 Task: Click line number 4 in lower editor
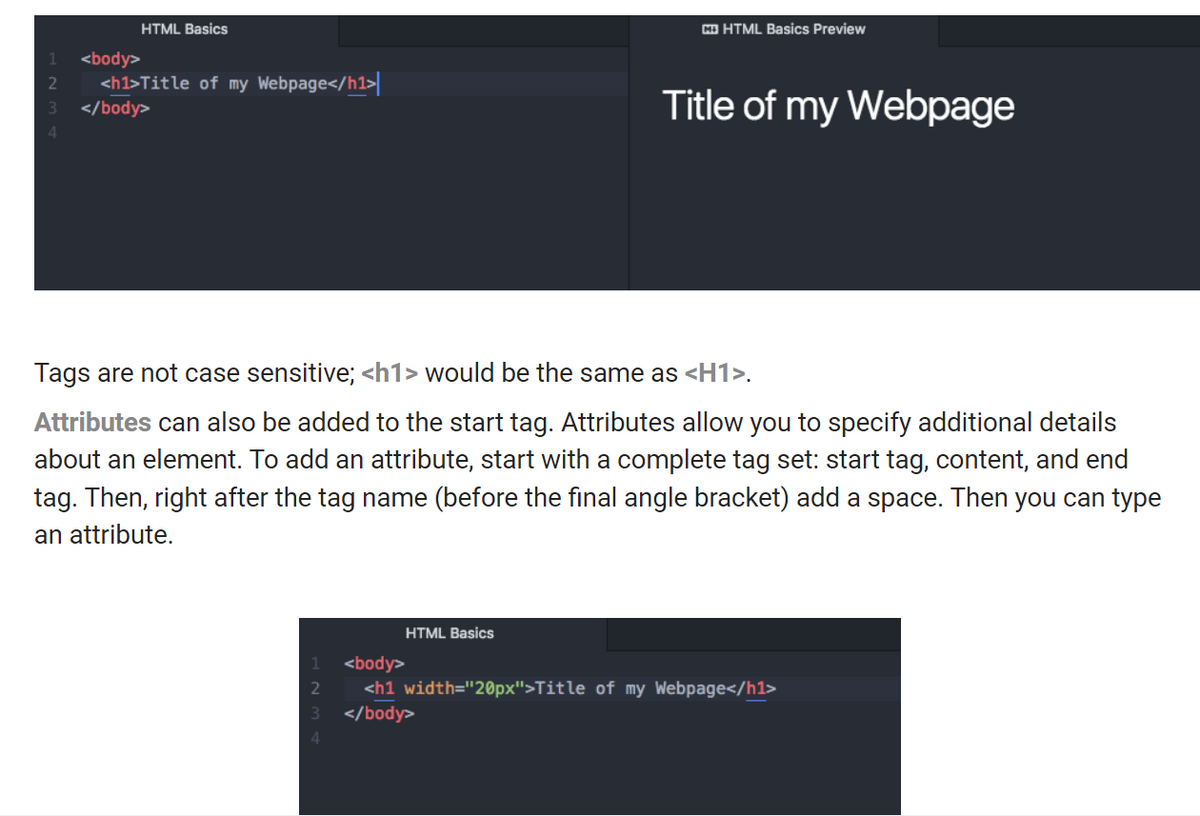(x=314, y=739)
